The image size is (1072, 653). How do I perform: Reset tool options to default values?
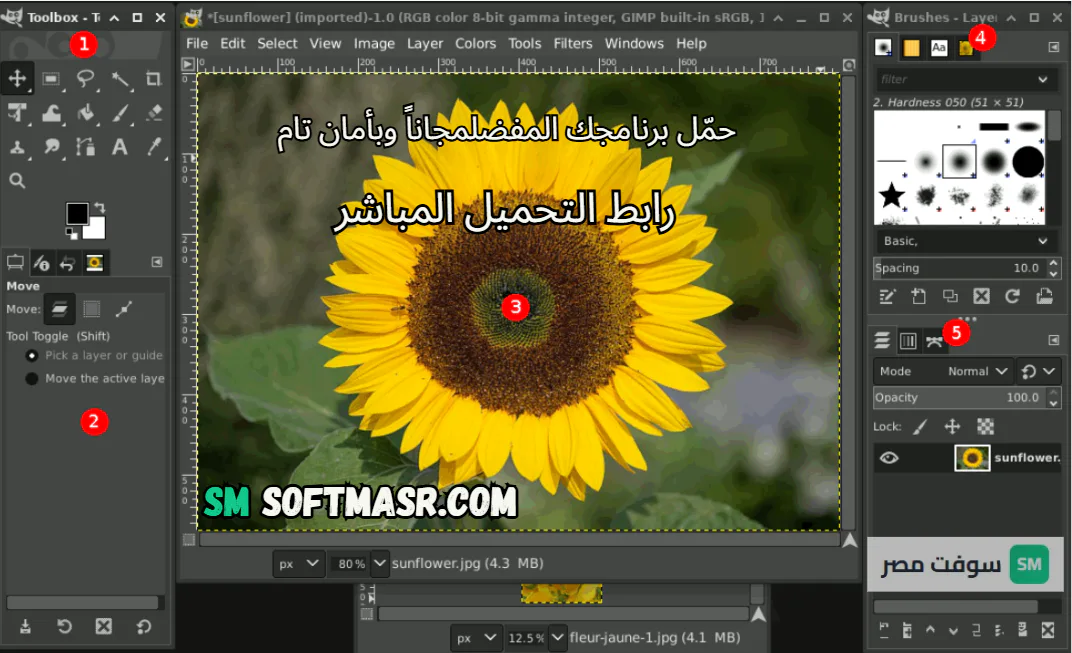144,626
